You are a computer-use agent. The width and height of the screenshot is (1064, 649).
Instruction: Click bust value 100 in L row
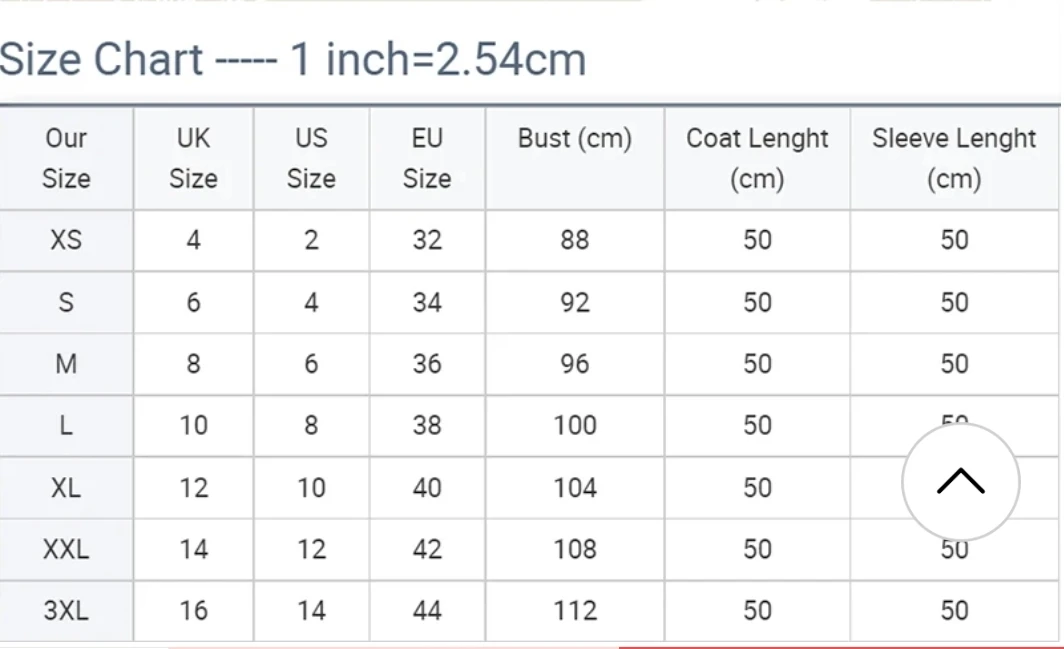coord(575,426)
